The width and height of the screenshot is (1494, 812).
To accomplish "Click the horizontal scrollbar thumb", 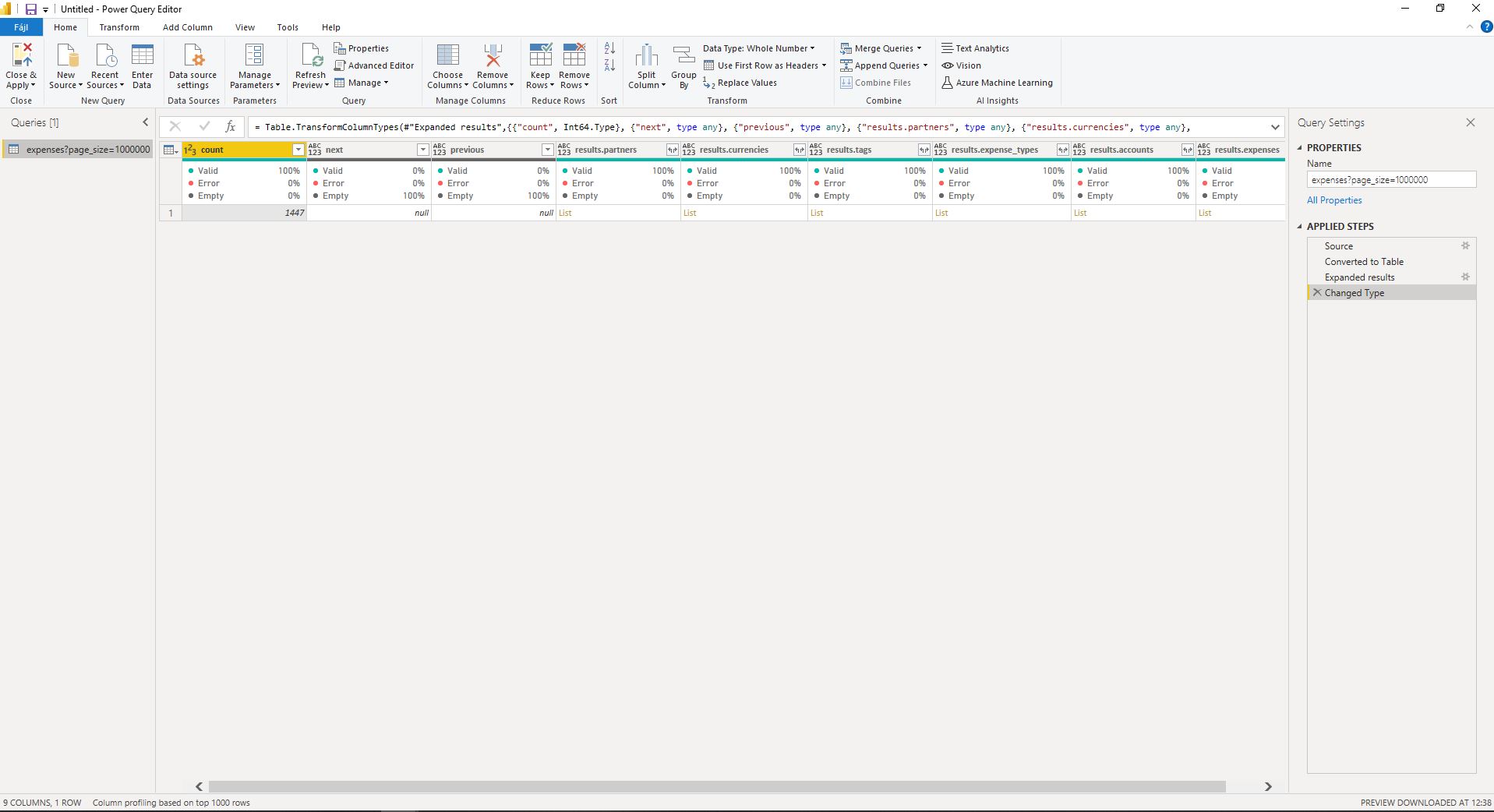I will pos(717,786).
